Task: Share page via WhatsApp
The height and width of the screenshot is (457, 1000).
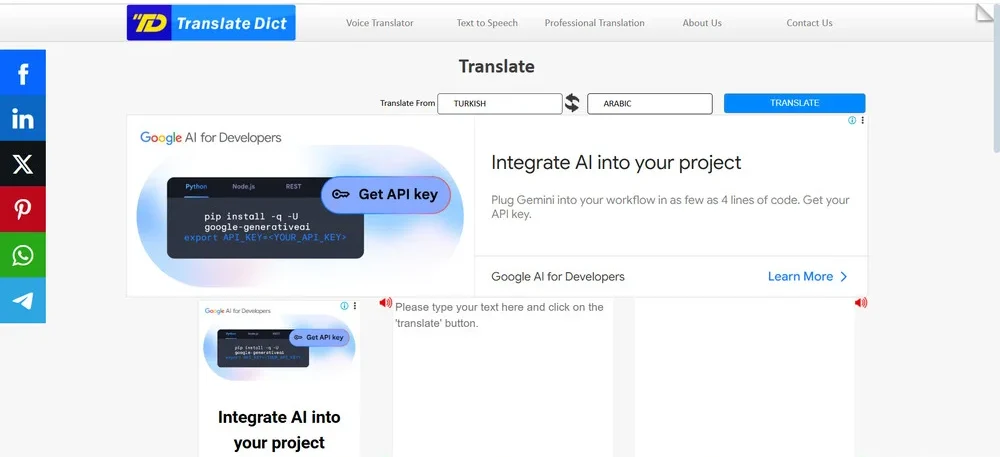Action: (23, 255)
